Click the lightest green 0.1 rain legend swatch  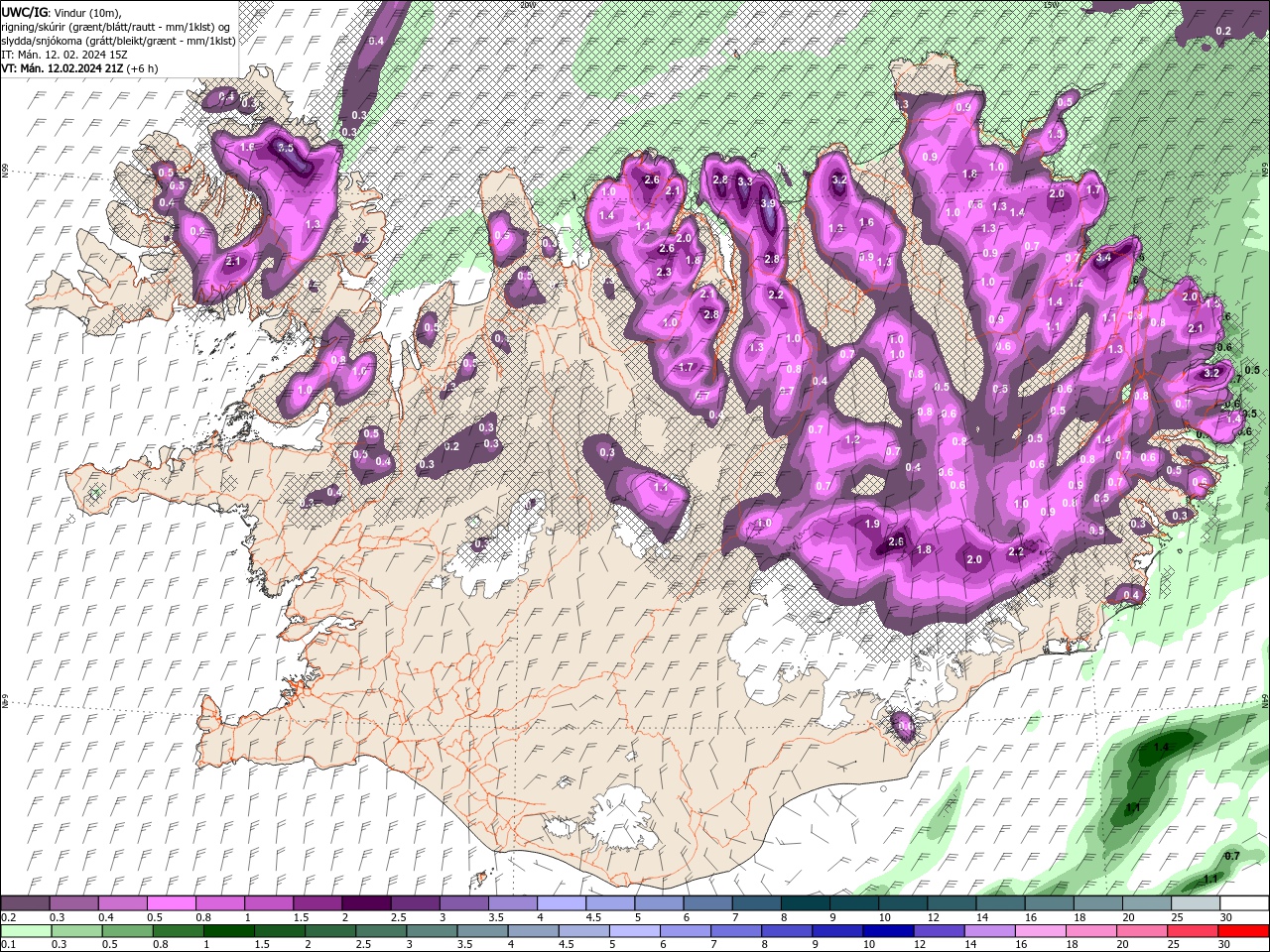(25, 930)
